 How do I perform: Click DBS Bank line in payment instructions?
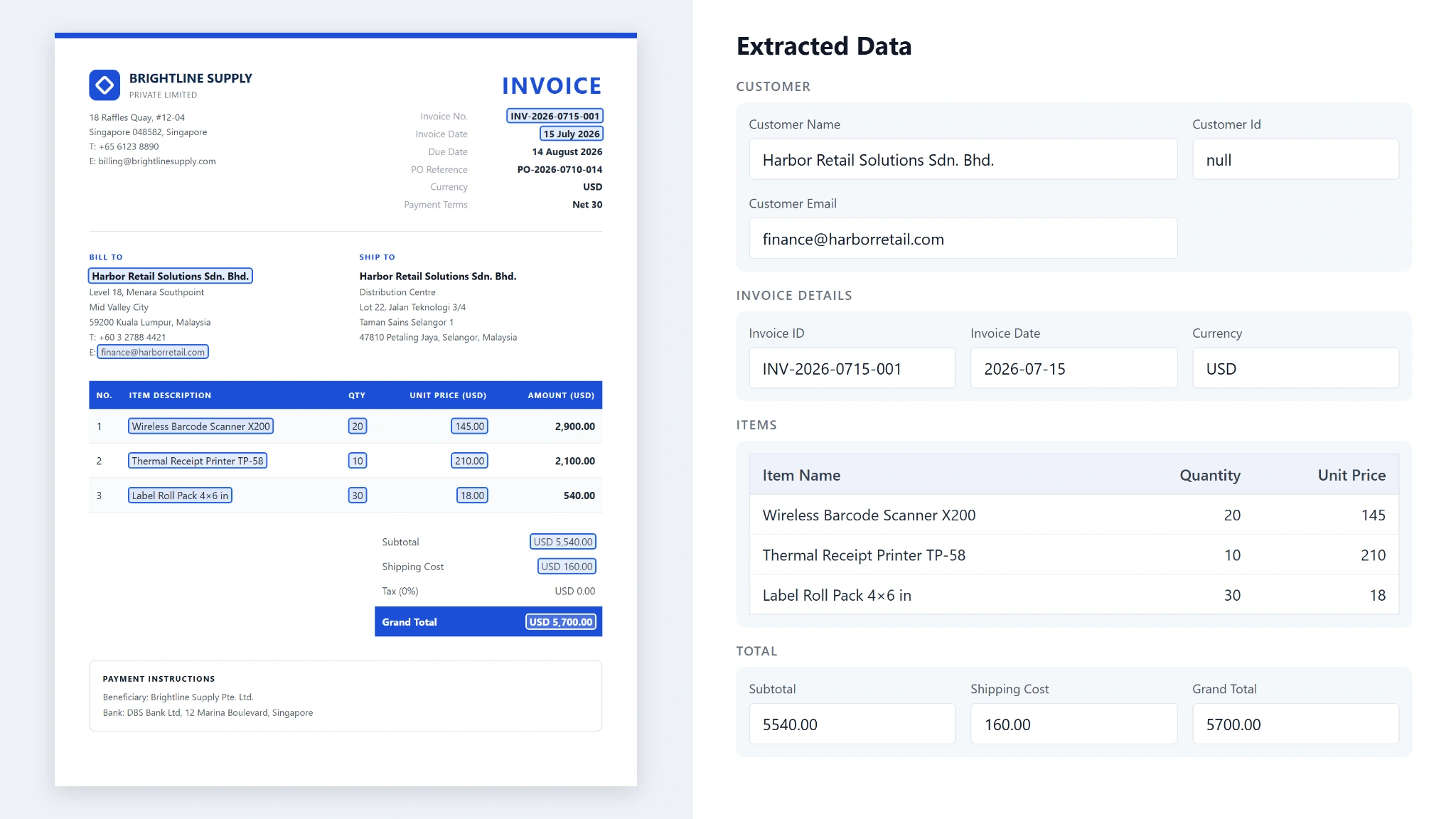[x=208, y=713]
